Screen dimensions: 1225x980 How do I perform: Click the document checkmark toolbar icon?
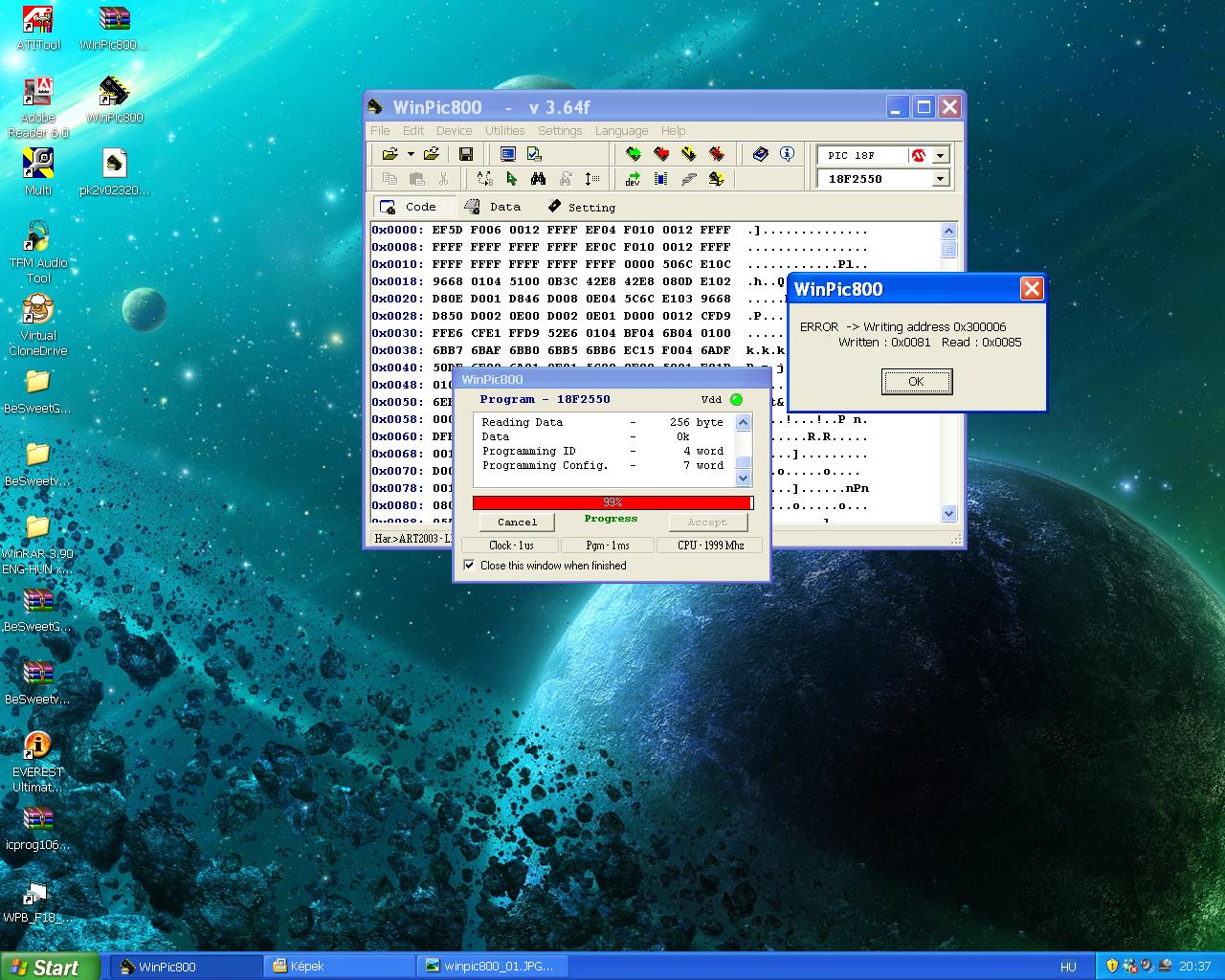534,154
